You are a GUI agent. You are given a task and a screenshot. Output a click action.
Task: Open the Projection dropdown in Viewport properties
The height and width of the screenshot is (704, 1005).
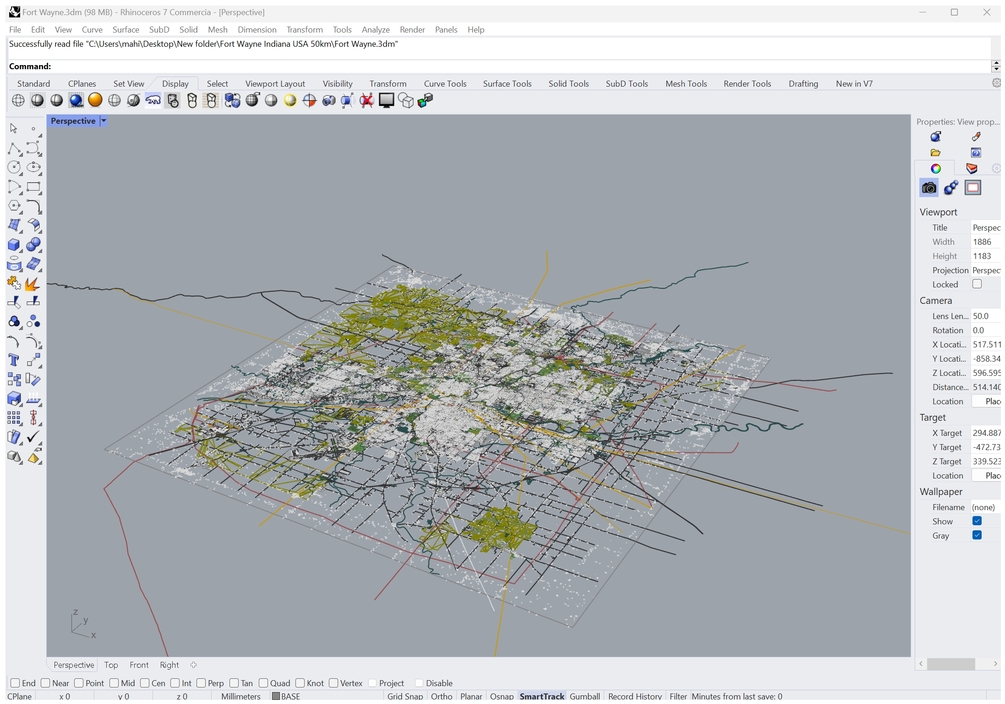(985, 270)
